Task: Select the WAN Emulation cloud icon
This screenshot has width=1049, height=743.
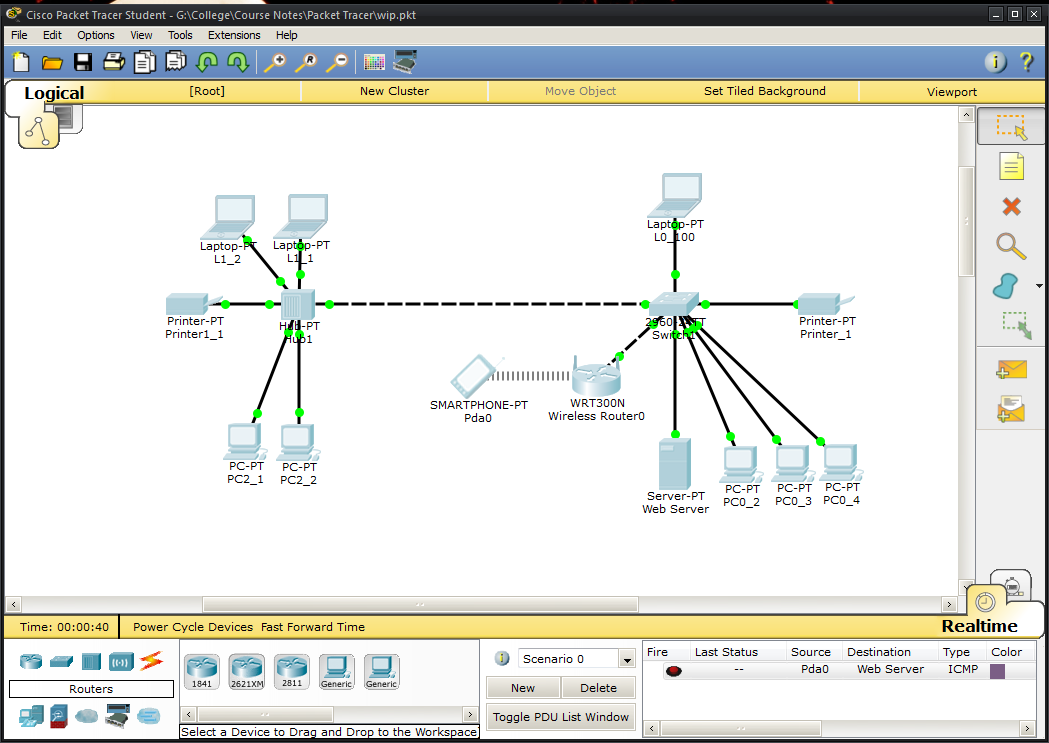Action: [x=86, y=717]
